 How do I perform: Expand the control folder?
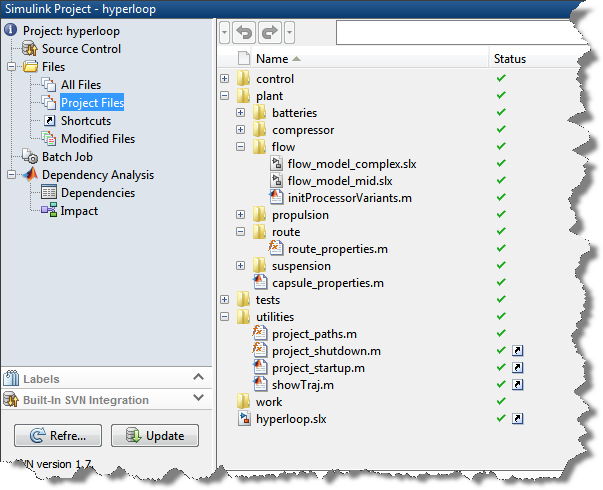click(x=224, y=79)
